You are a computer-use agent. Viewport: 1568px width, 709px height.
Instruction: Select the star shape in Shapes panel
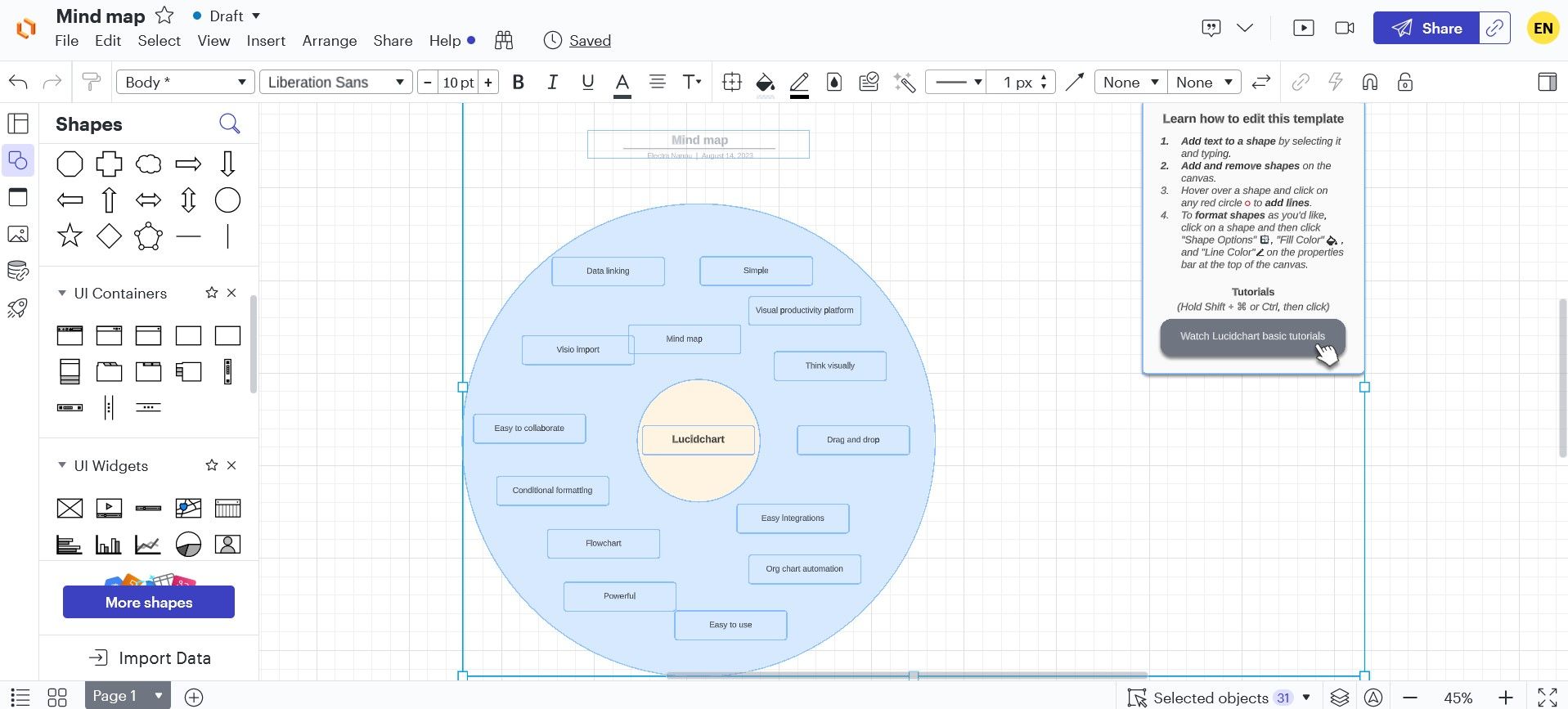point(70,236)
